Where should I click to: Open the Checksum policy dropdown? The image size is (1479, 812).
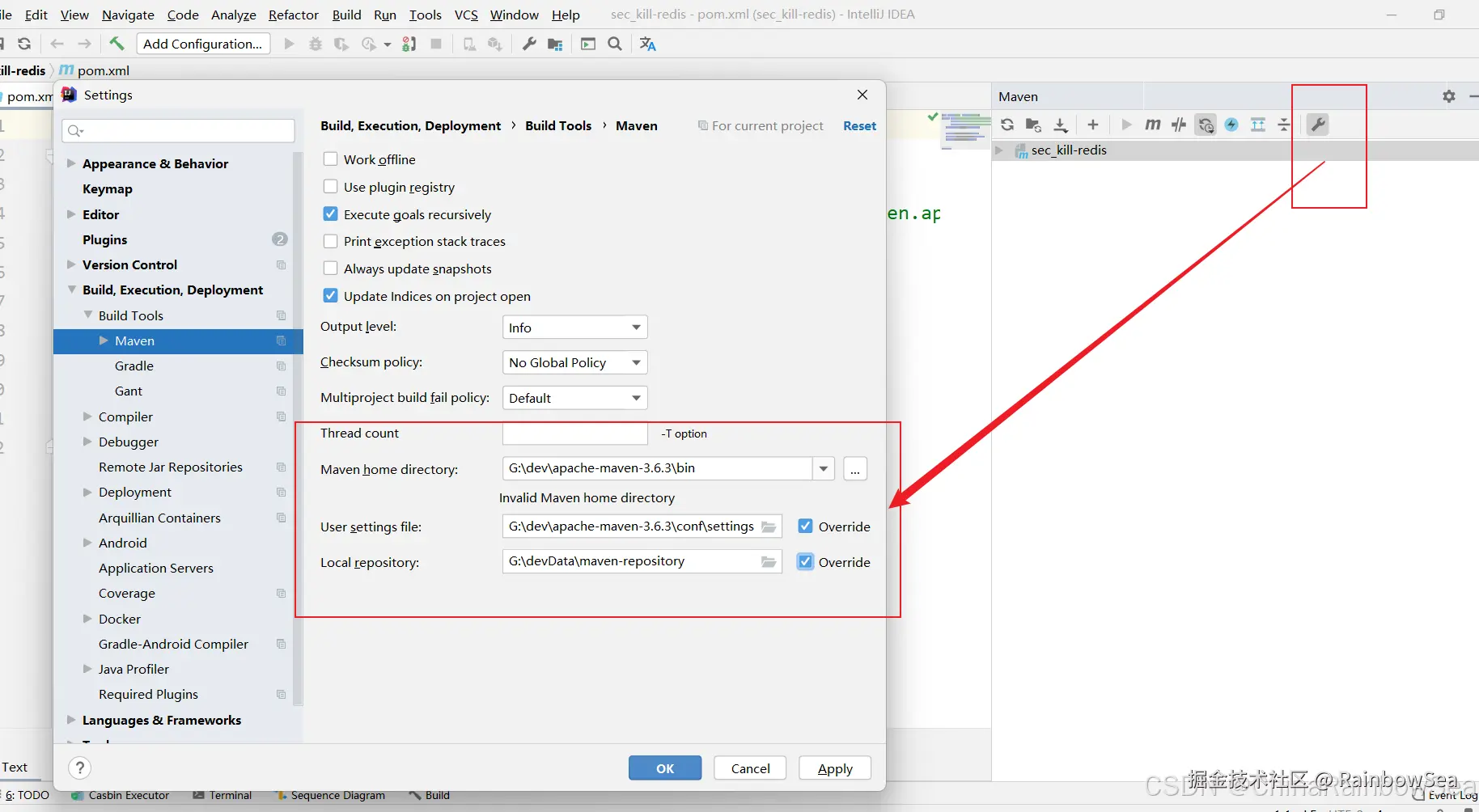click(574, 362)
